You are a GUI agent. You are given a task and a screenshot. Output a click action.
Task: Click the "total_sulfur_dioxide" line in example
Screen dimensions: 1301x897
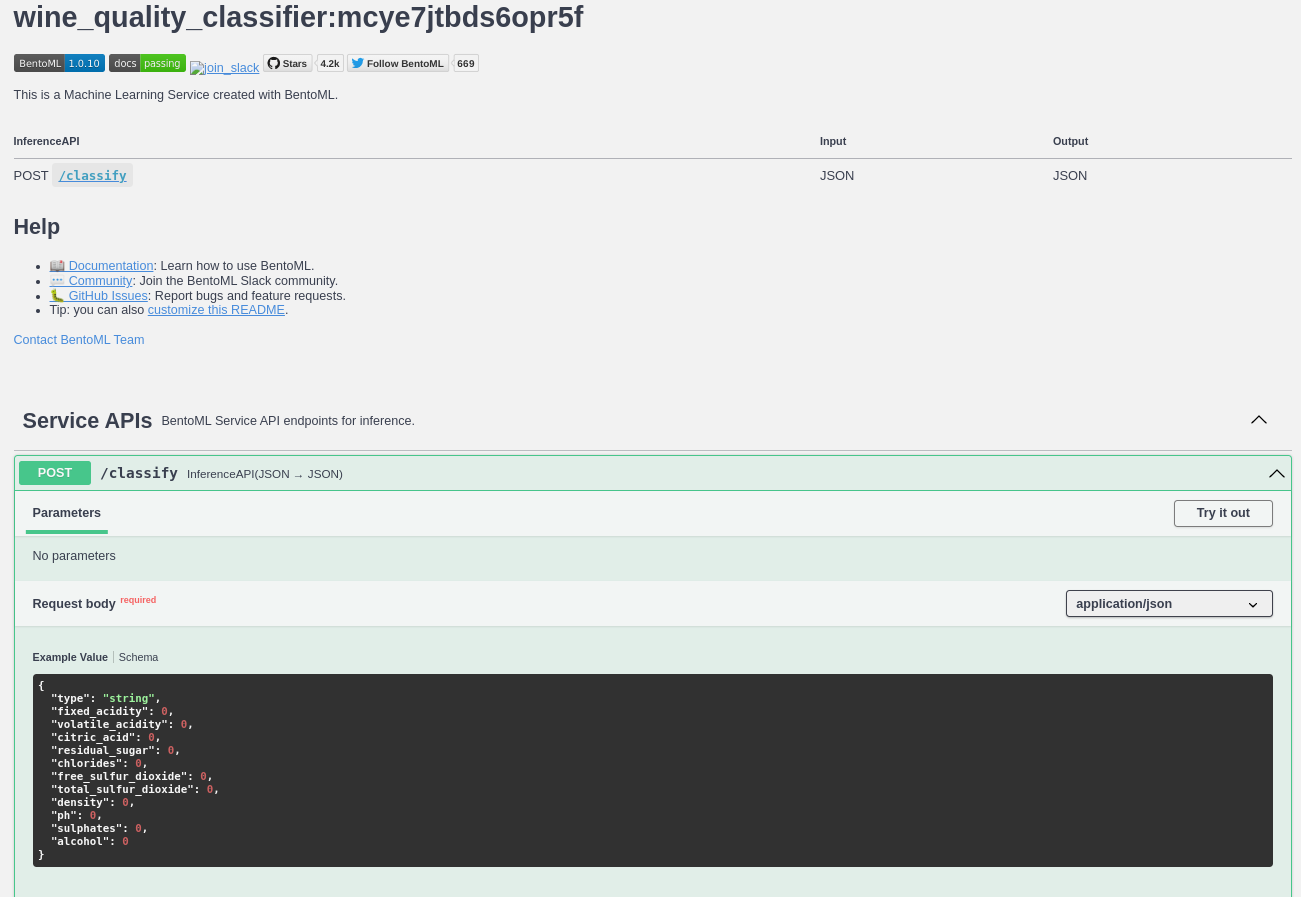click(135, 789)
